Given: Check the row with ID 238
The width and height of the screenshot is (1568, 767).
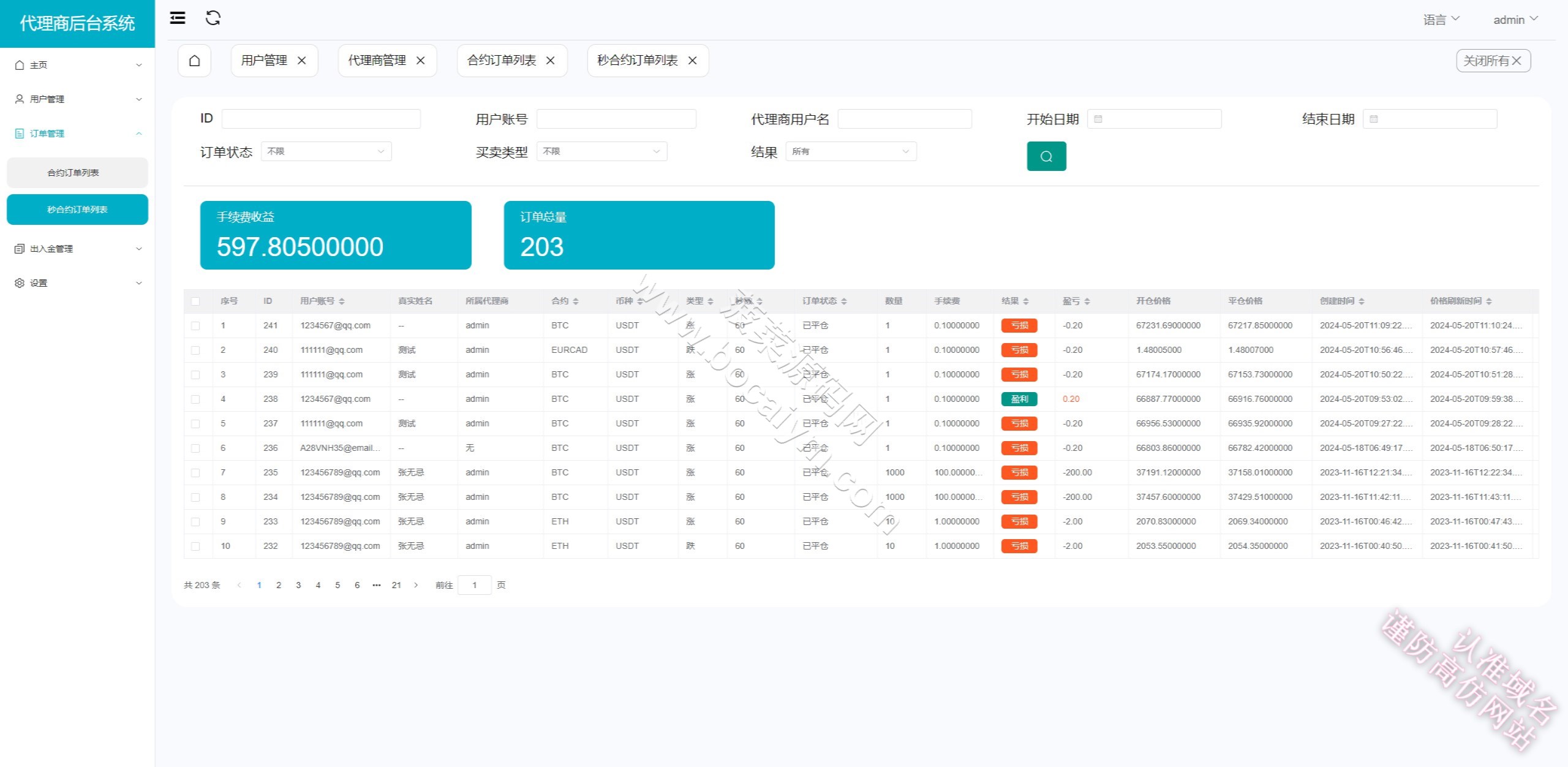Looking at the screenshot, I should click(x=195, y=399).
